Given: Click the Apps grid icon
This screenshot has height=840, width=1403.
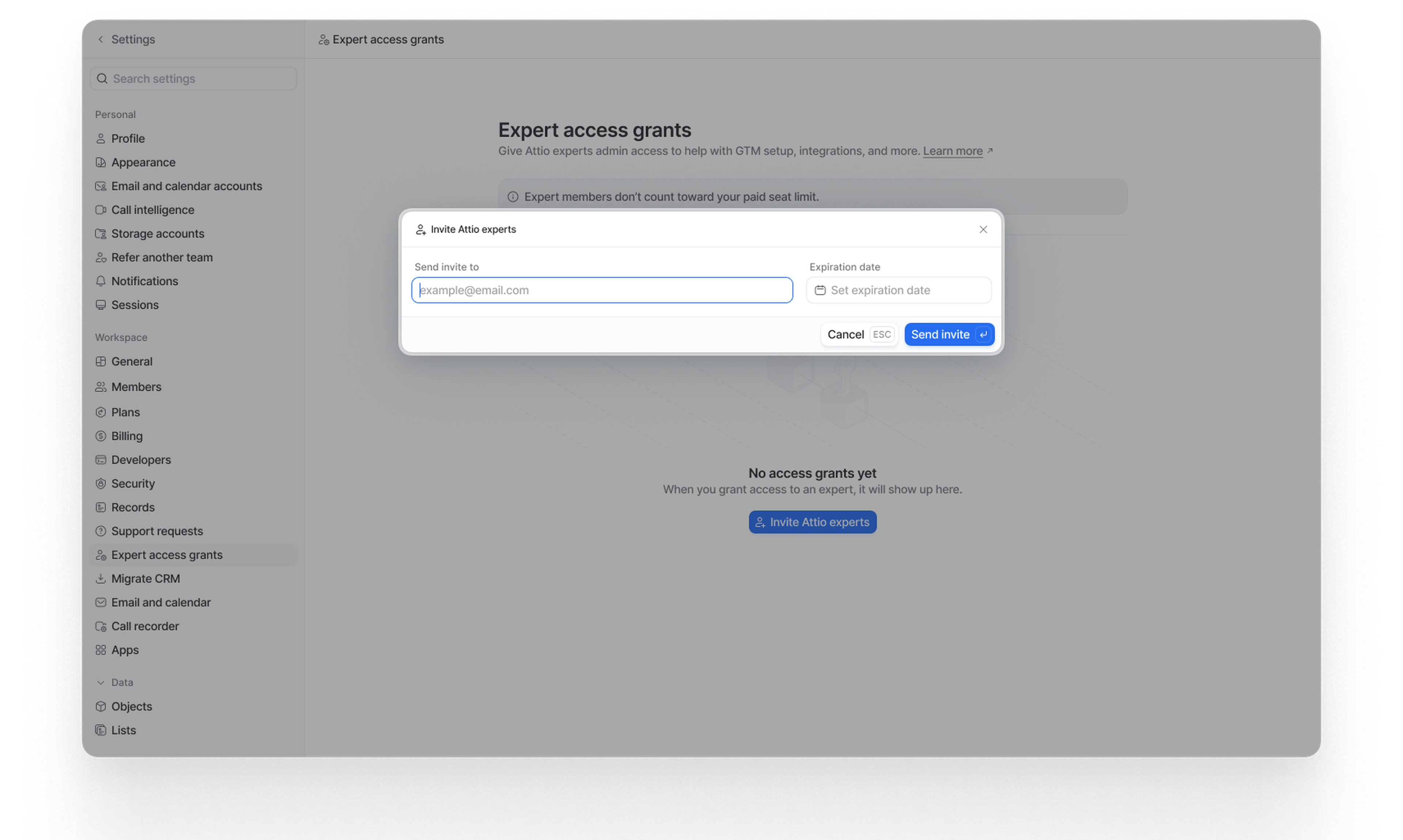Looking at the screenshot, I should [101, 650].
